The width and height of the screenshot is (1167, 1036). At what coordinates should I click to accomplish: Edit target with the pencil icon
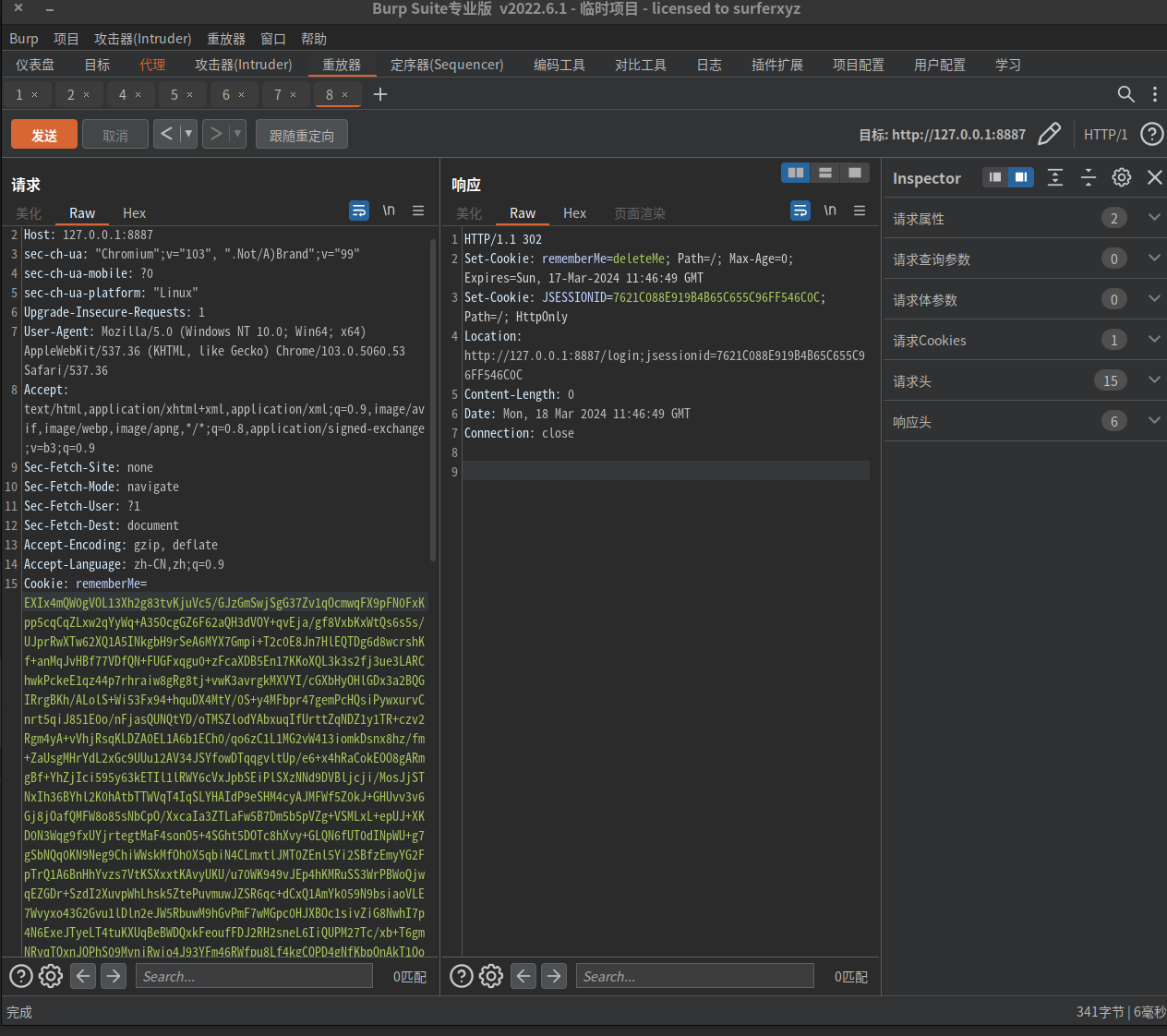(x=1049, y=134)
